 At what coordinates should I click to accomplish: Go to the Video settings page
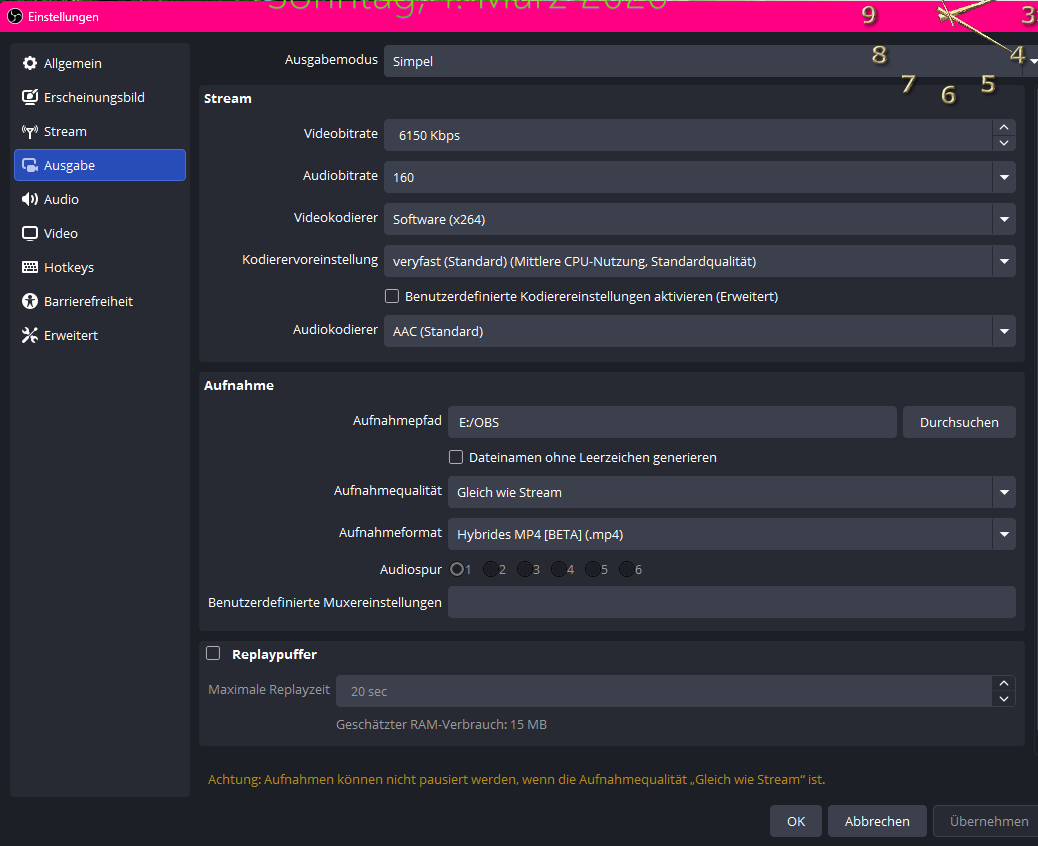coord(100,234)
